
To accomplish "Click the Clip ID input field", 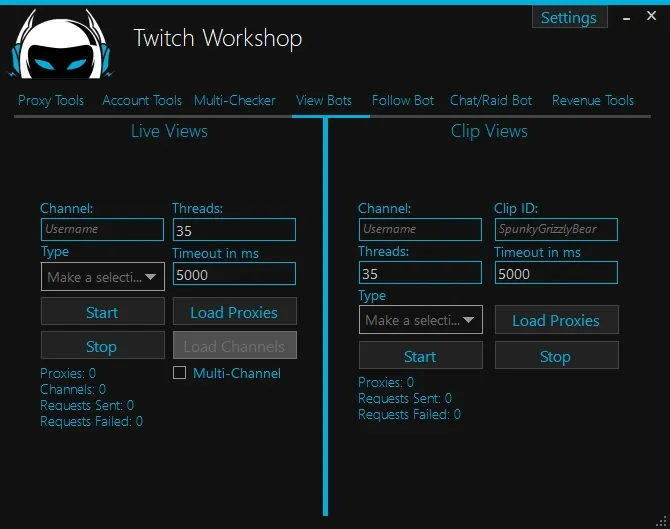I will coord(556,229).
